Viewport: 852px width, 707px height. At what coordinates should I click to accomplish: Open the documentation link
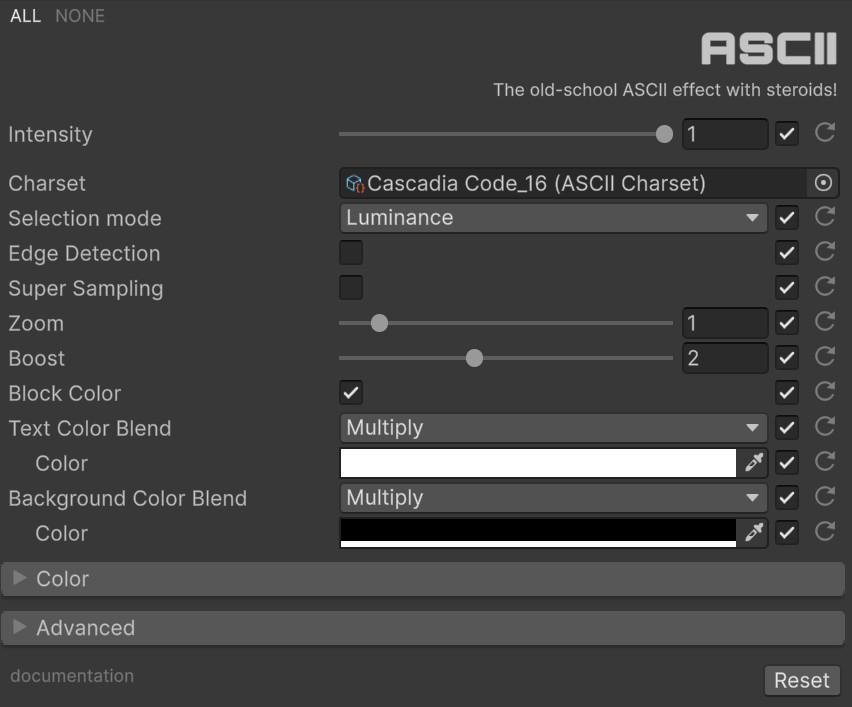point(72,676)
